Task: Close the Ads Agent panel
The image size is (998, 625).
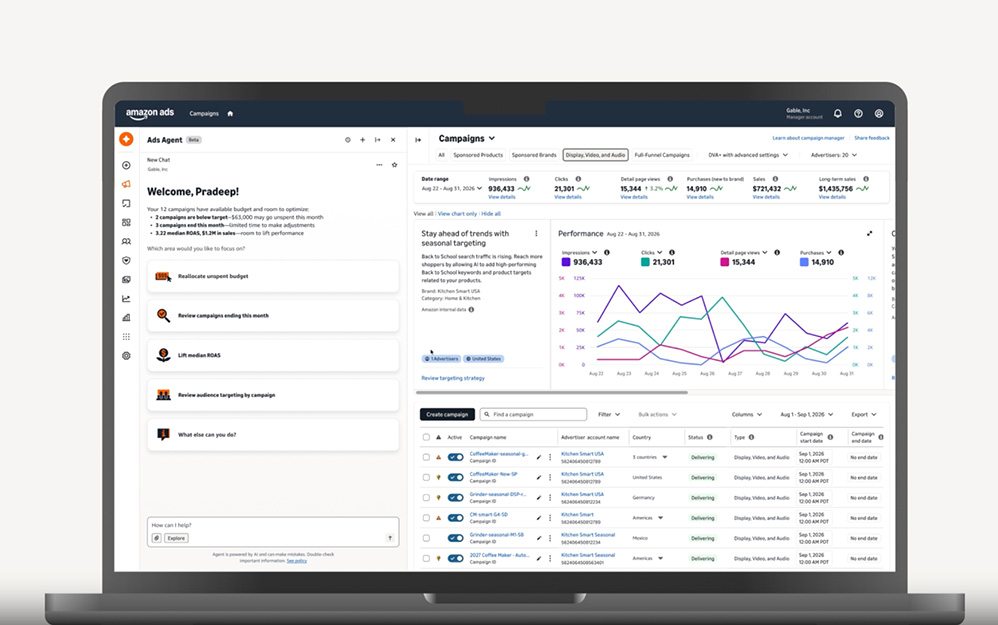Action: pyautogui.click(x=393, y=140)
